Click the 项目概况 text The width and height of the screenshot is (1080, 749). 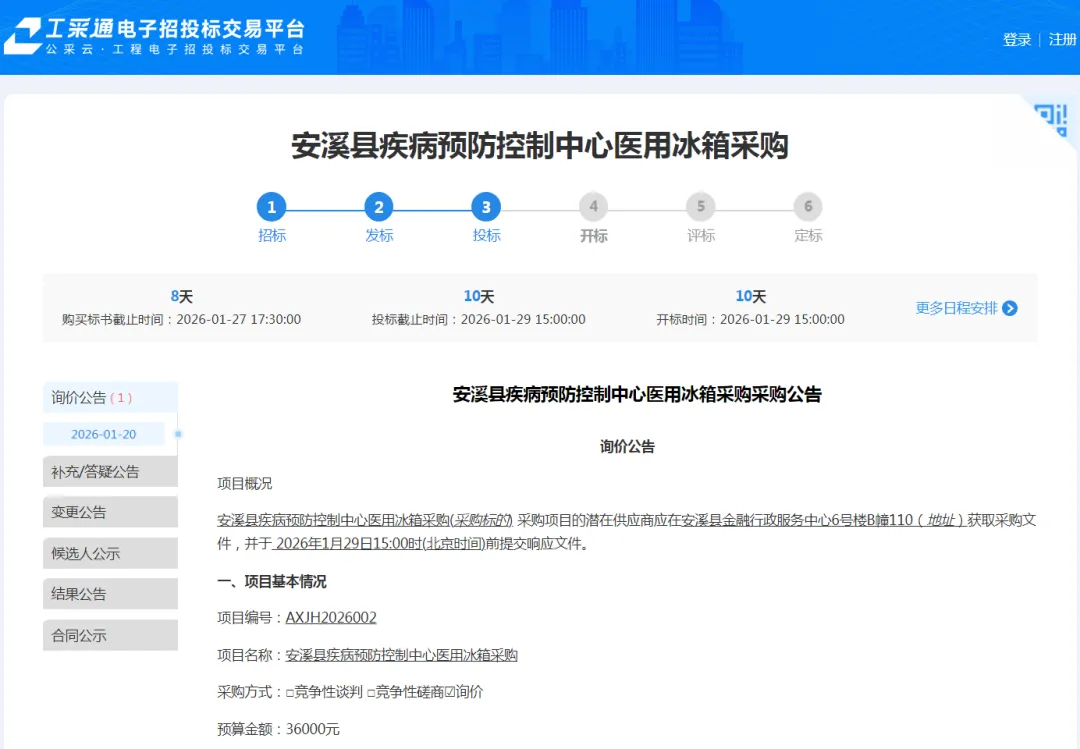245,484
